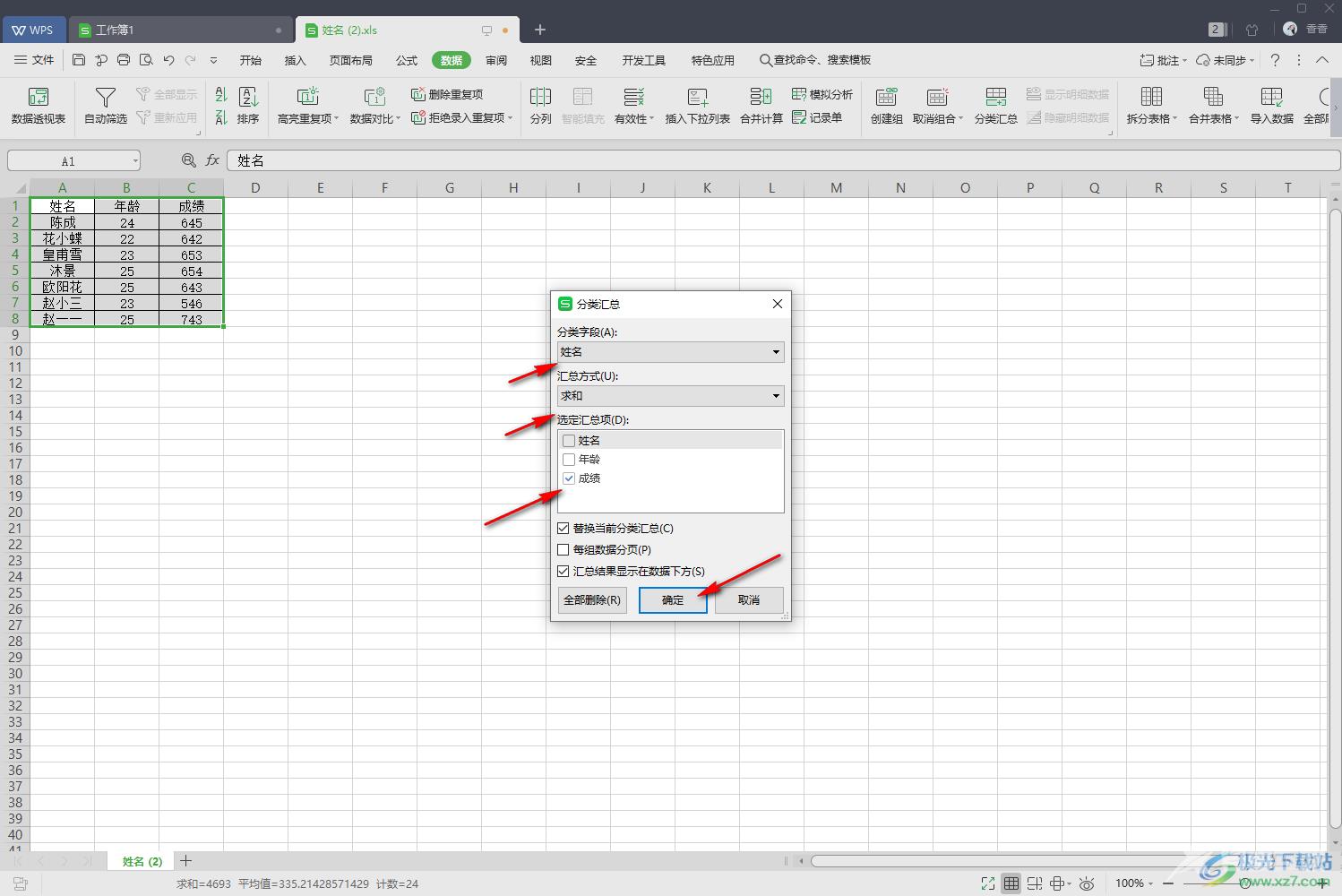Click the search commands box 查找命令
The image size is (1342, 896).
click(x=815, y=60)
